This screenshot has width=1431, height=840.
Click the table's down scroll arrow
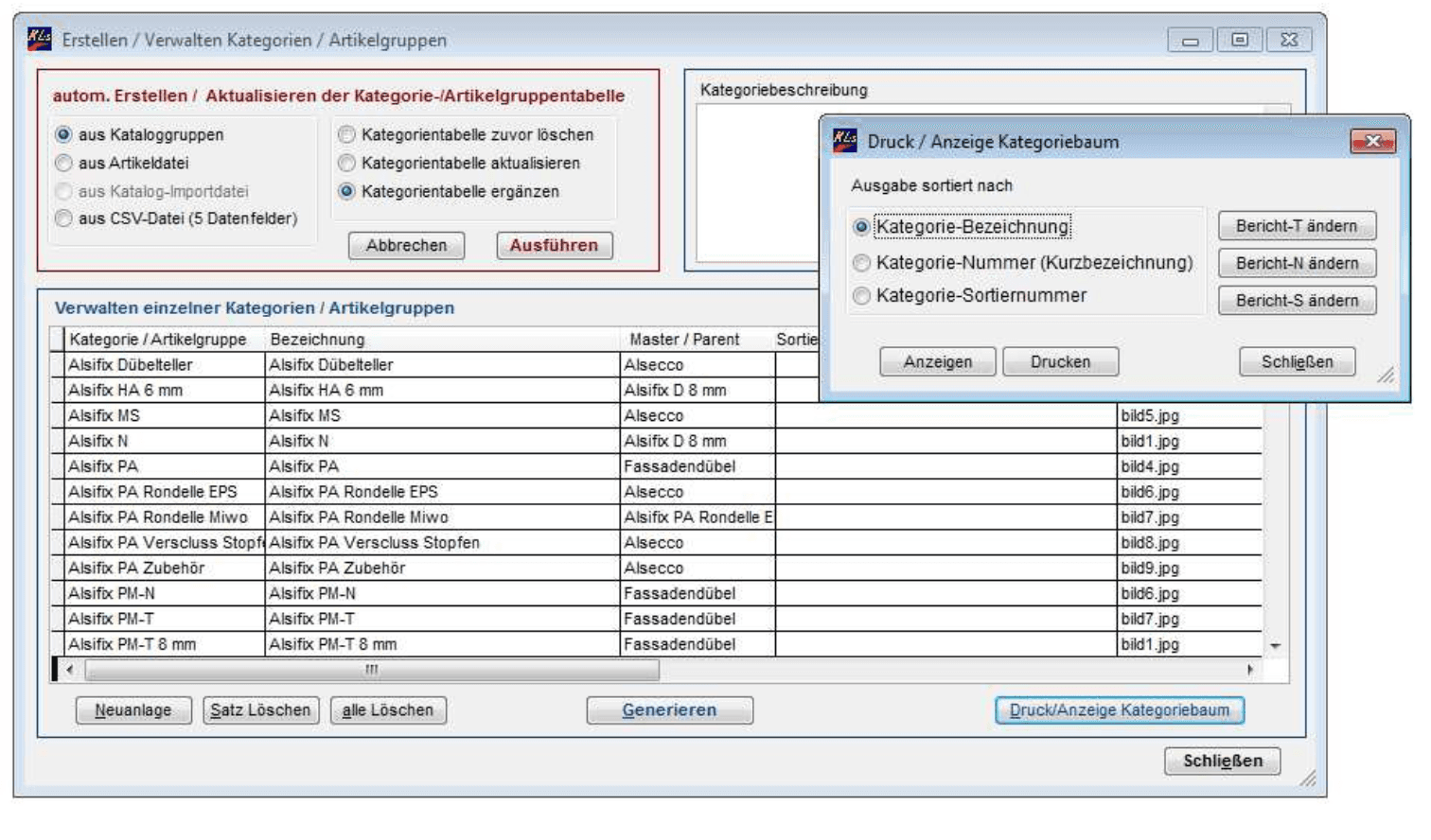(x=1275, y=645)
